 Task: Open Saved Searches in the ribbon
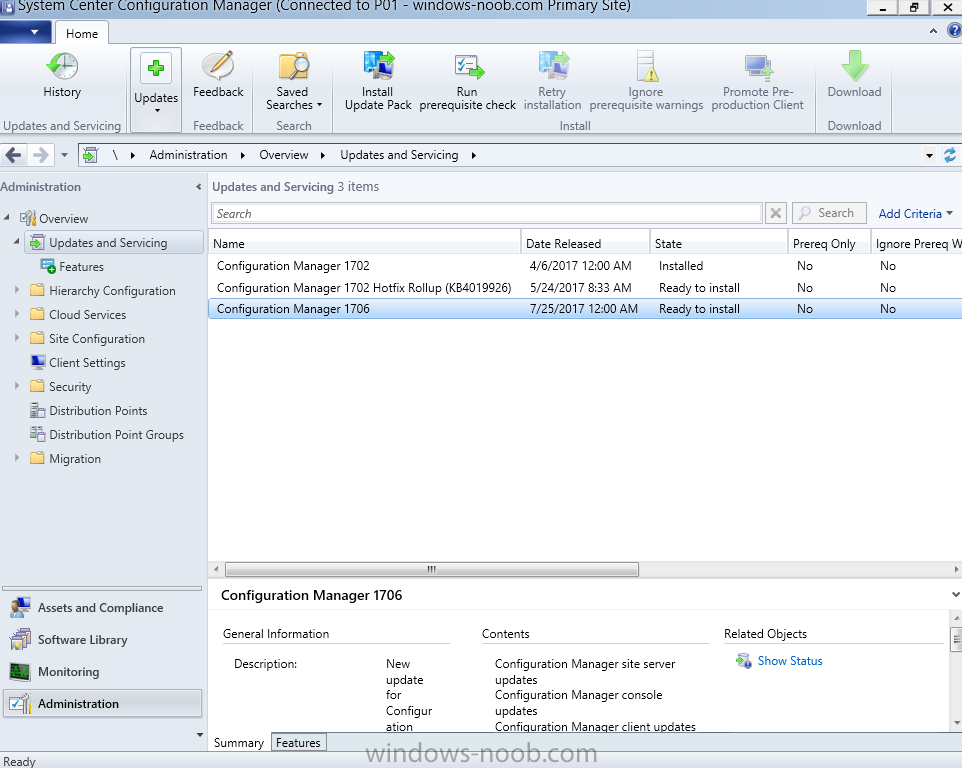(293, 81)
